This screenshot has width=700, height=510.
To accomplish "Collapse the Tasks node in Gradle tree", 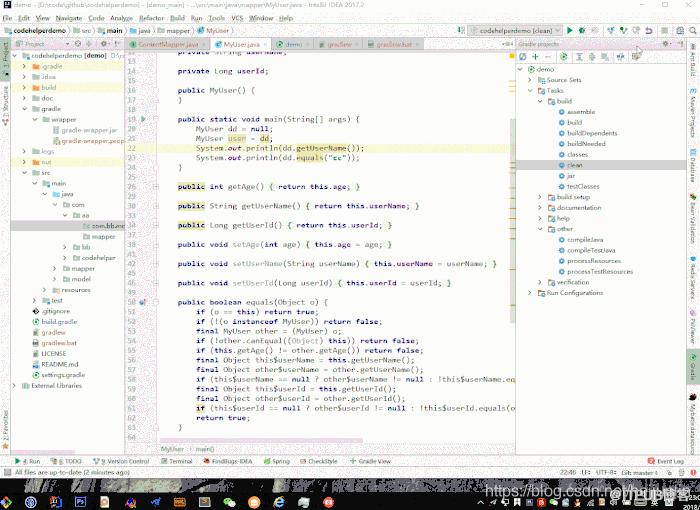I will (530, 91).
